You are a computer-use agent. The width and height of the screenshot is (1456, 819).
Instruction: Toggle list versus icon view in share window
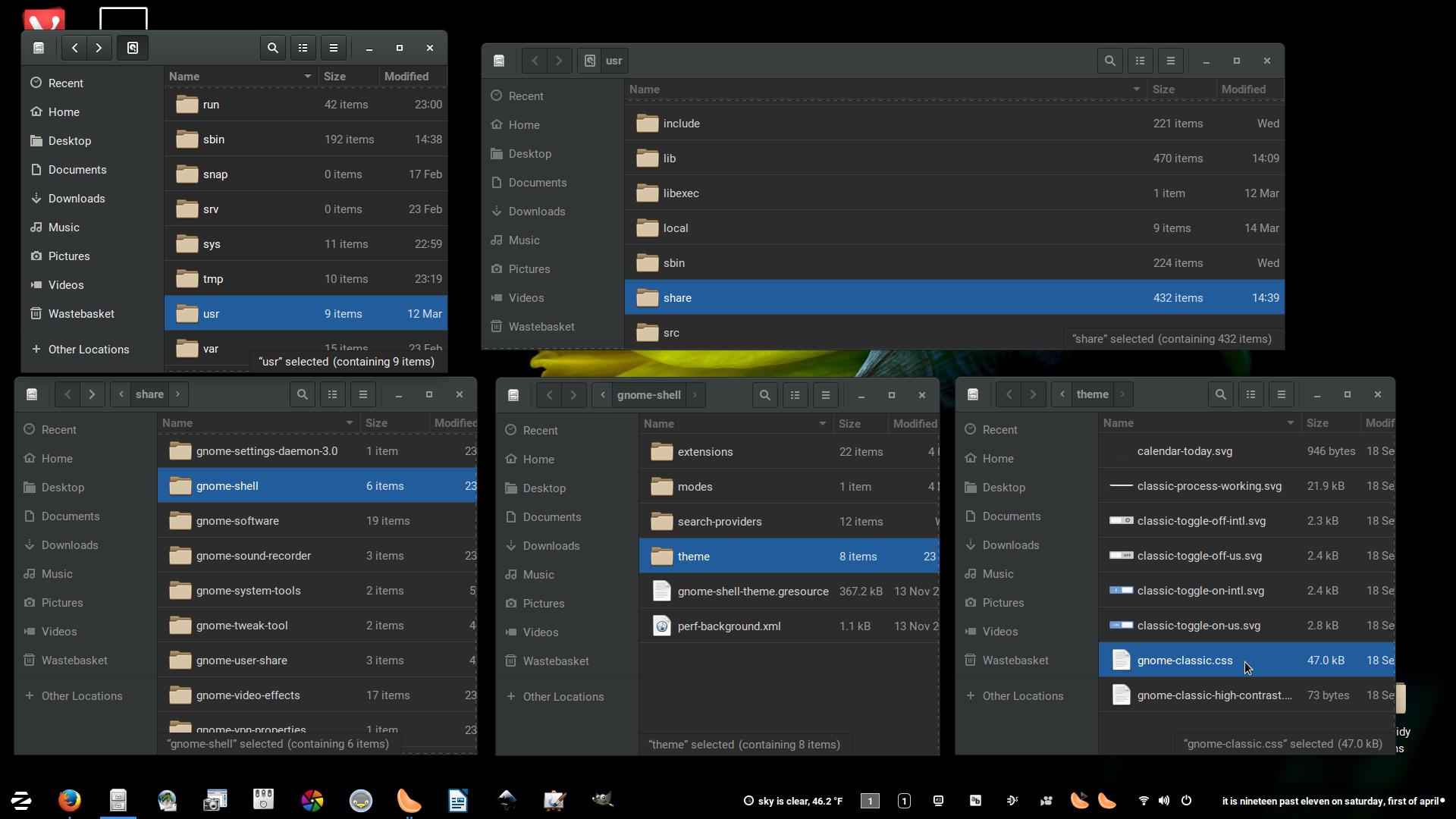click(x=332, y=394)
